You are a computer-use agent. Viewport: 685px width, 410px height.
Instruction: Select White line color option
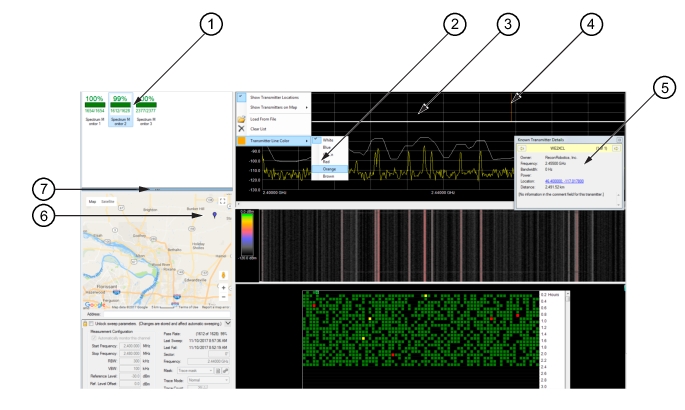(x=328, y=140)
